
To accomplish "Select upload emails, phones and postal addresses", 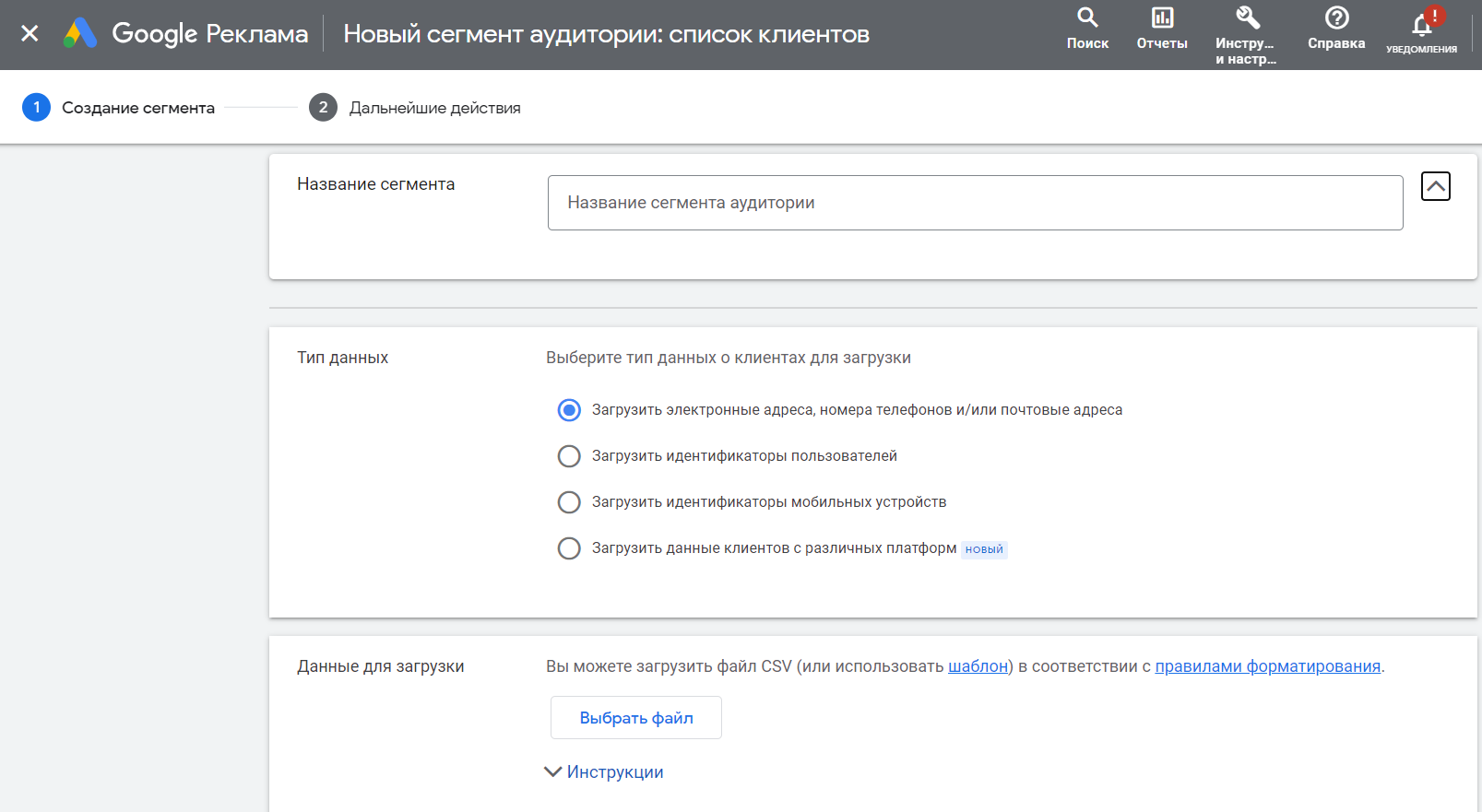I will click(x=569, y=410).
